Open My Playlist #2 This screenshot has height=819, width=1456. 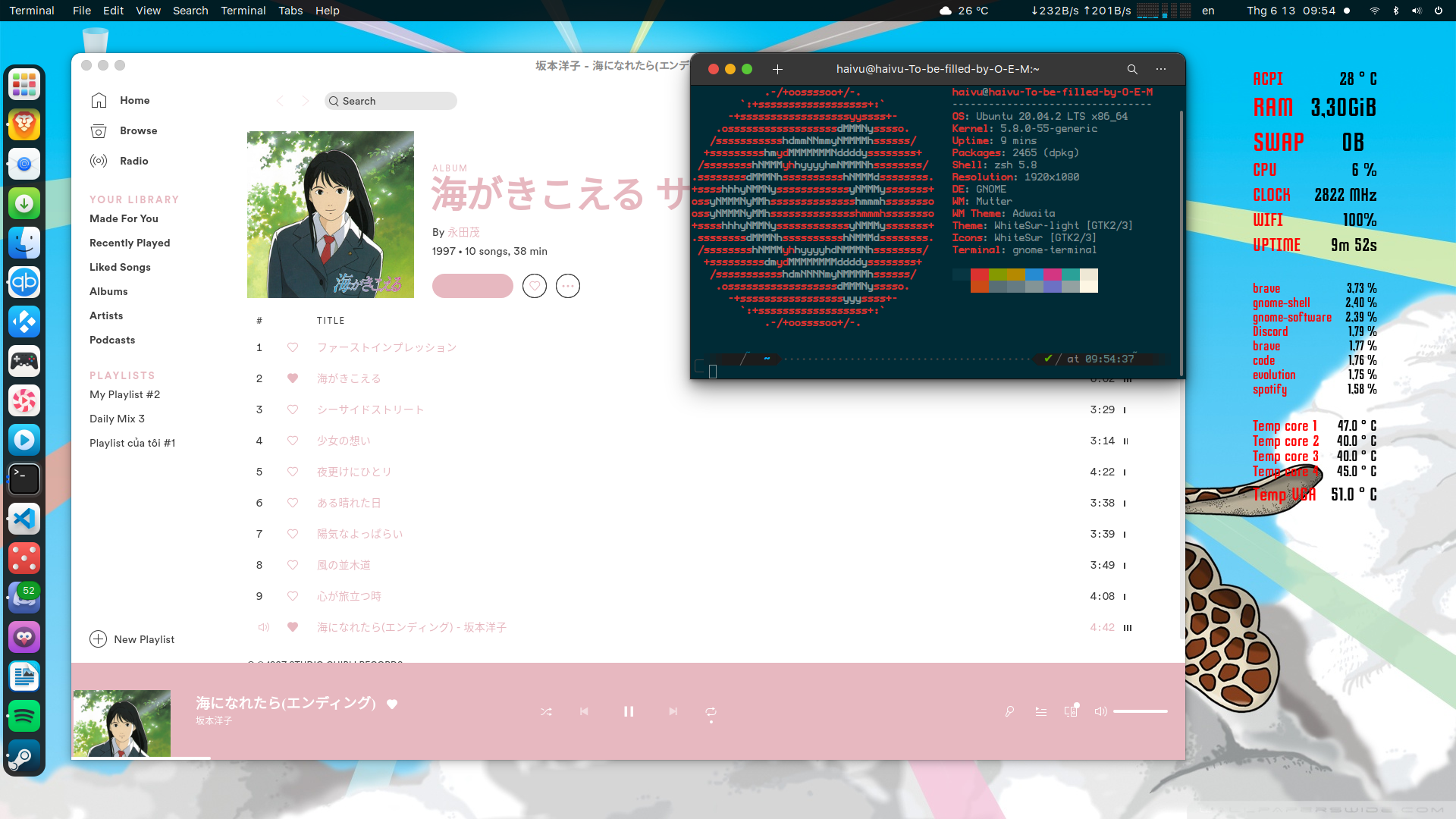click(124, 394)
